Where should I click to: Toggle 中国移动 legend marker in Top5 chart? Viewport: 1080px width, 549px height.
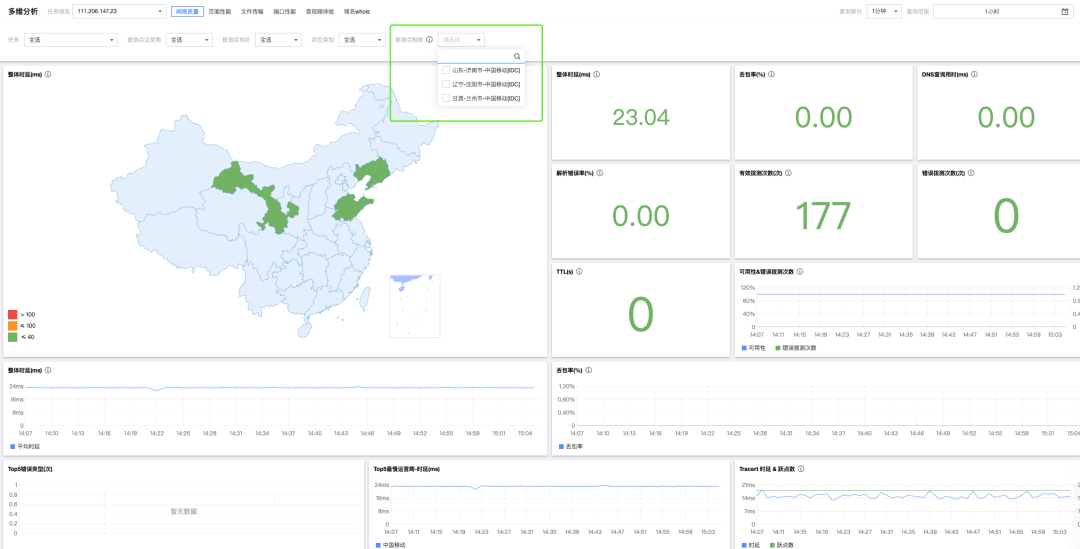click(x=378, y=545)
